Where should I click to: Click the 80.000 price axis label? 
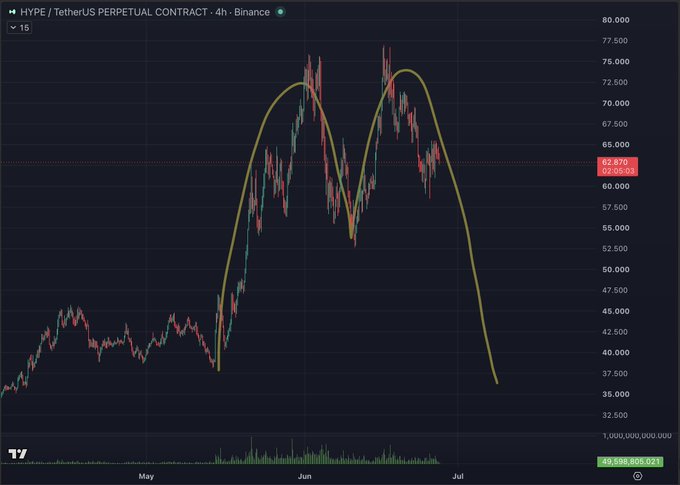[x=615, y=20]
